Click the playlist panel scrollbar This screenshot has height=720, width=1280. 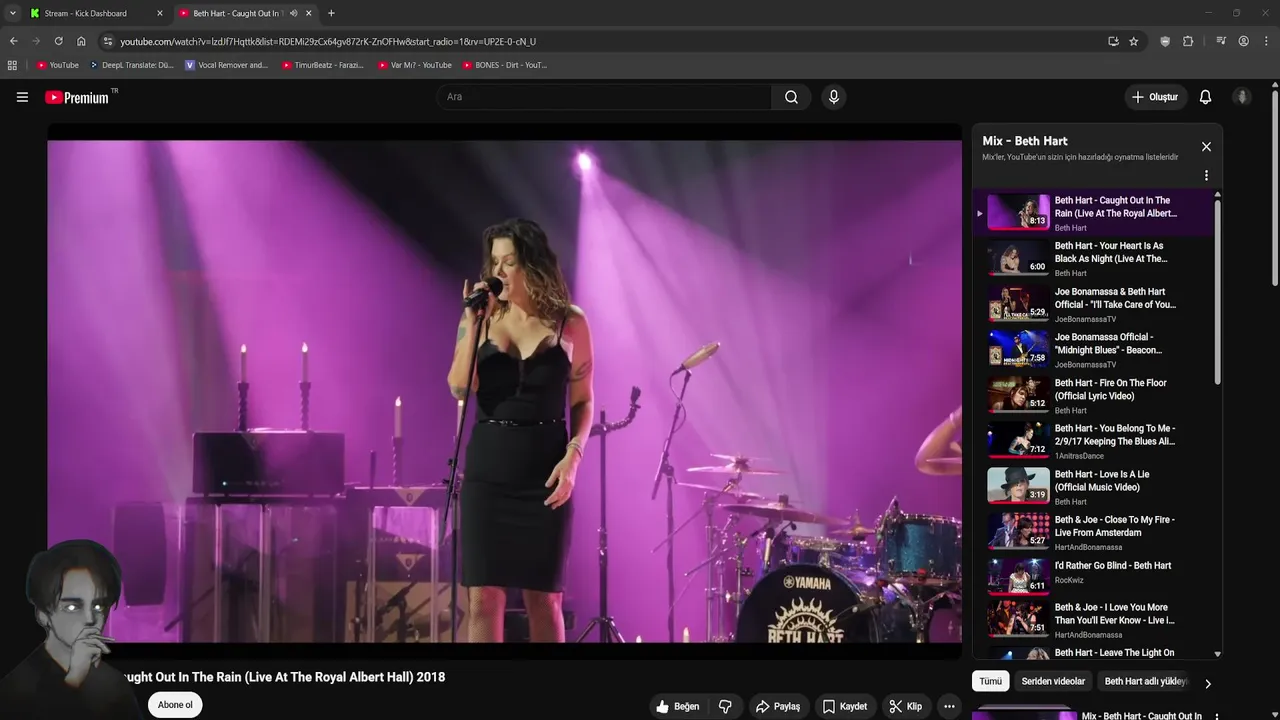pyautogui.click(x=1217, y=290)
